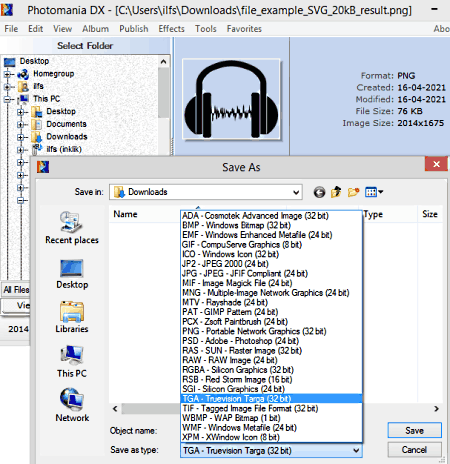Go up one folder level icon

pos(336,192)
